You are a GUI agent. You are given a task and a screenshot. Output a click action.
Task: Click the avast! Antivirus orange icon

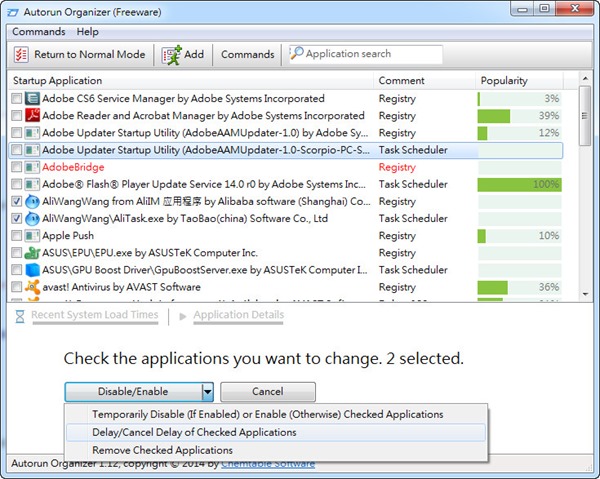pyautogui.click(x=32, y=287)
